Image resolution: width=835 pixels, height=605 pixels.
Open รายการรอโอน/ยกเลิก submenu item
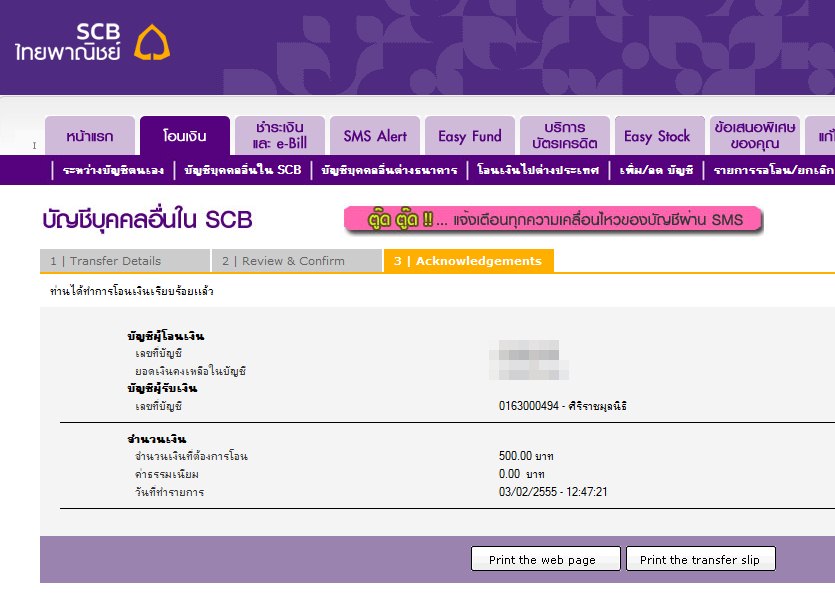[x=774, y=170]
